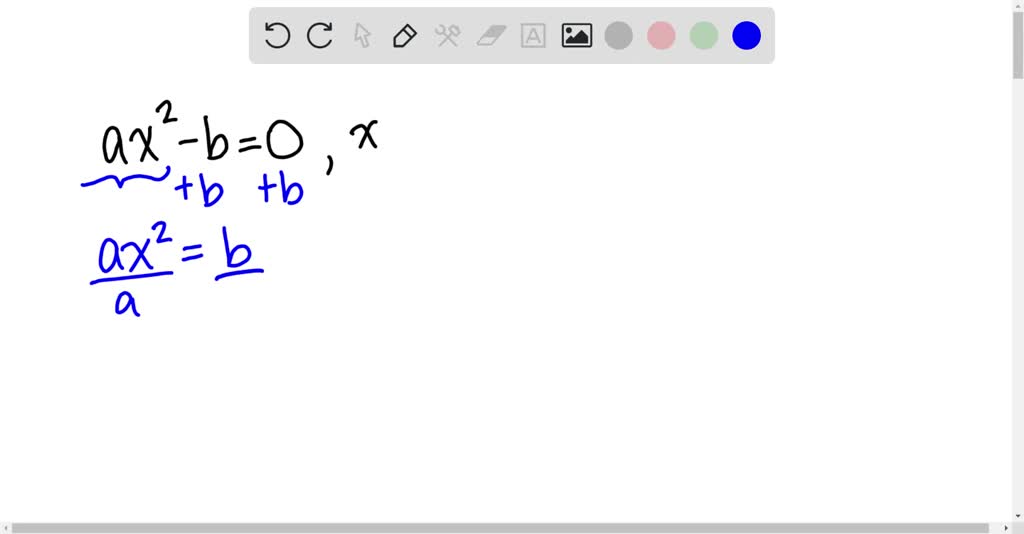Click the scroll down arrow of the vertical scrollbar
Image resolution: width=1024 pixels, height=534 pixels.
click(x=1018, y=516)
